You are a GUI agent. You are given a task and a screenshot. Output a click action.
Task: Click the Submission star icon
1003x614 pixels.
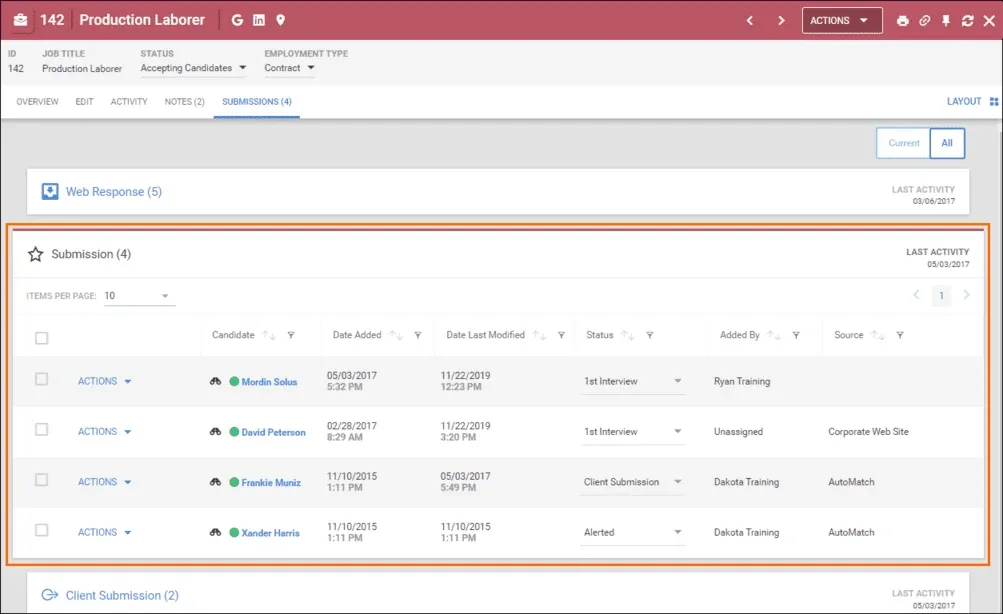point(35,255)
